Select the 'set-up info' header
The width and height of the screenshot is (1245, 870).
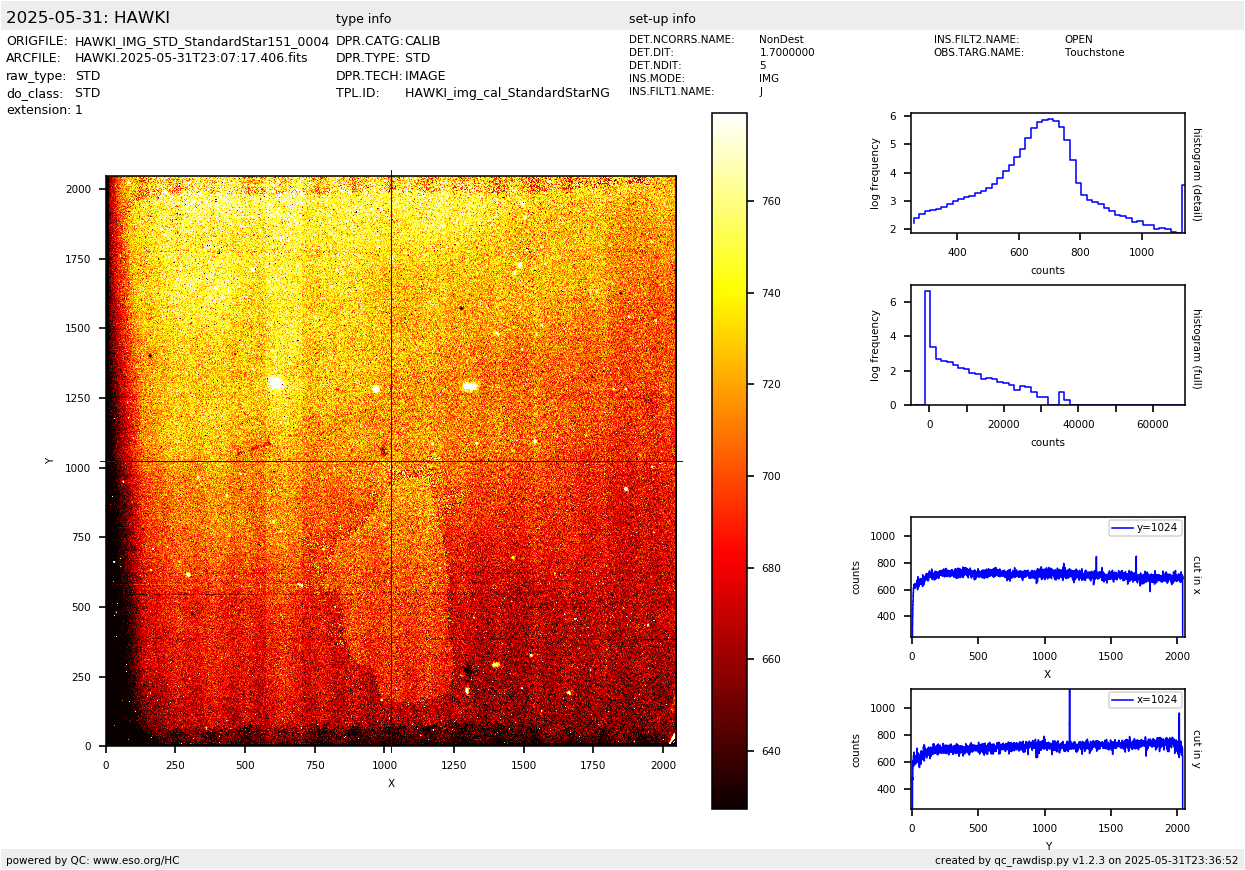[x=662, y=19]
